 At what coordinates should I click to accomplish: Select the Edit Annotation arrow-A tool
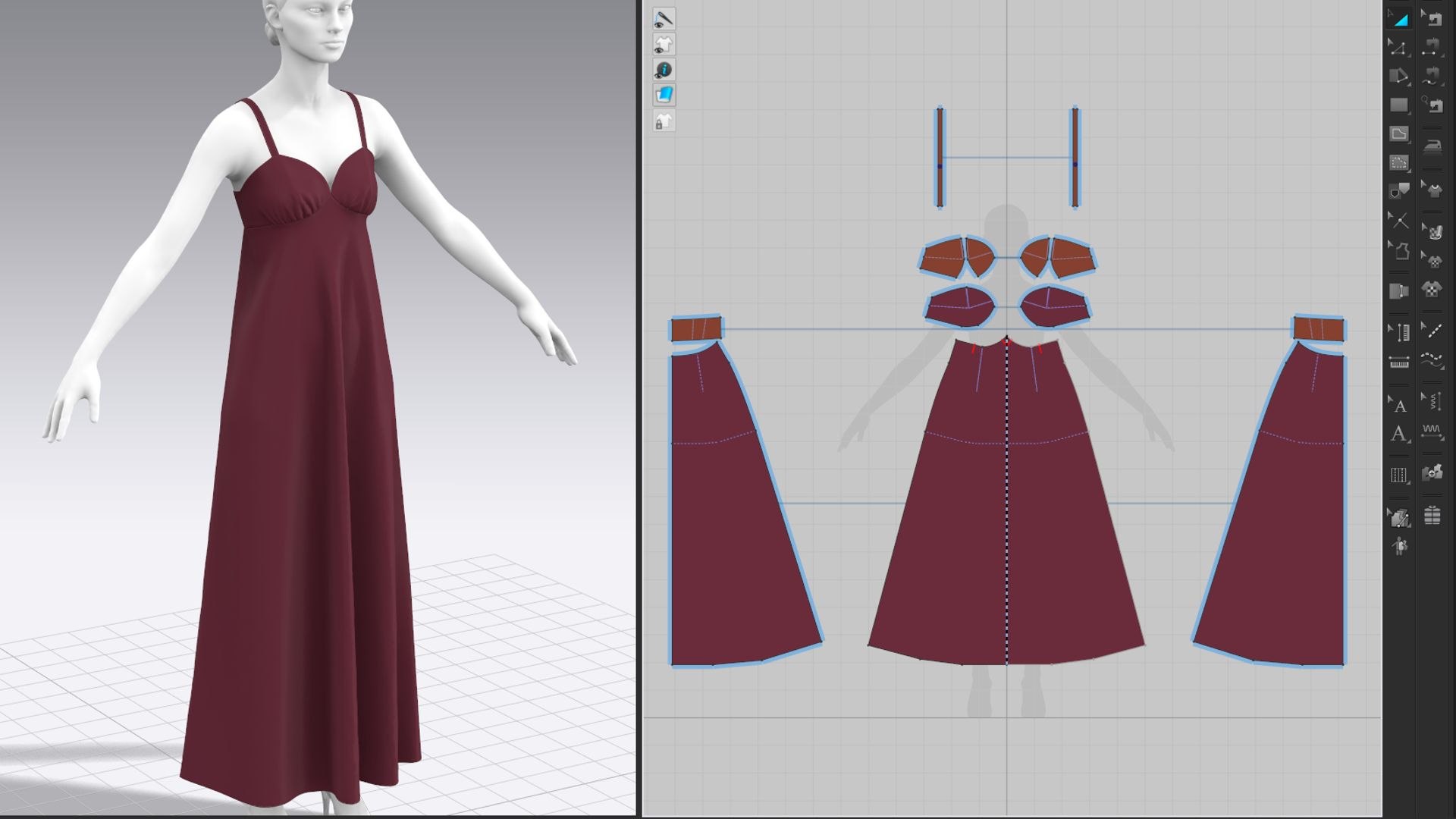click(x=1399, y=404)
